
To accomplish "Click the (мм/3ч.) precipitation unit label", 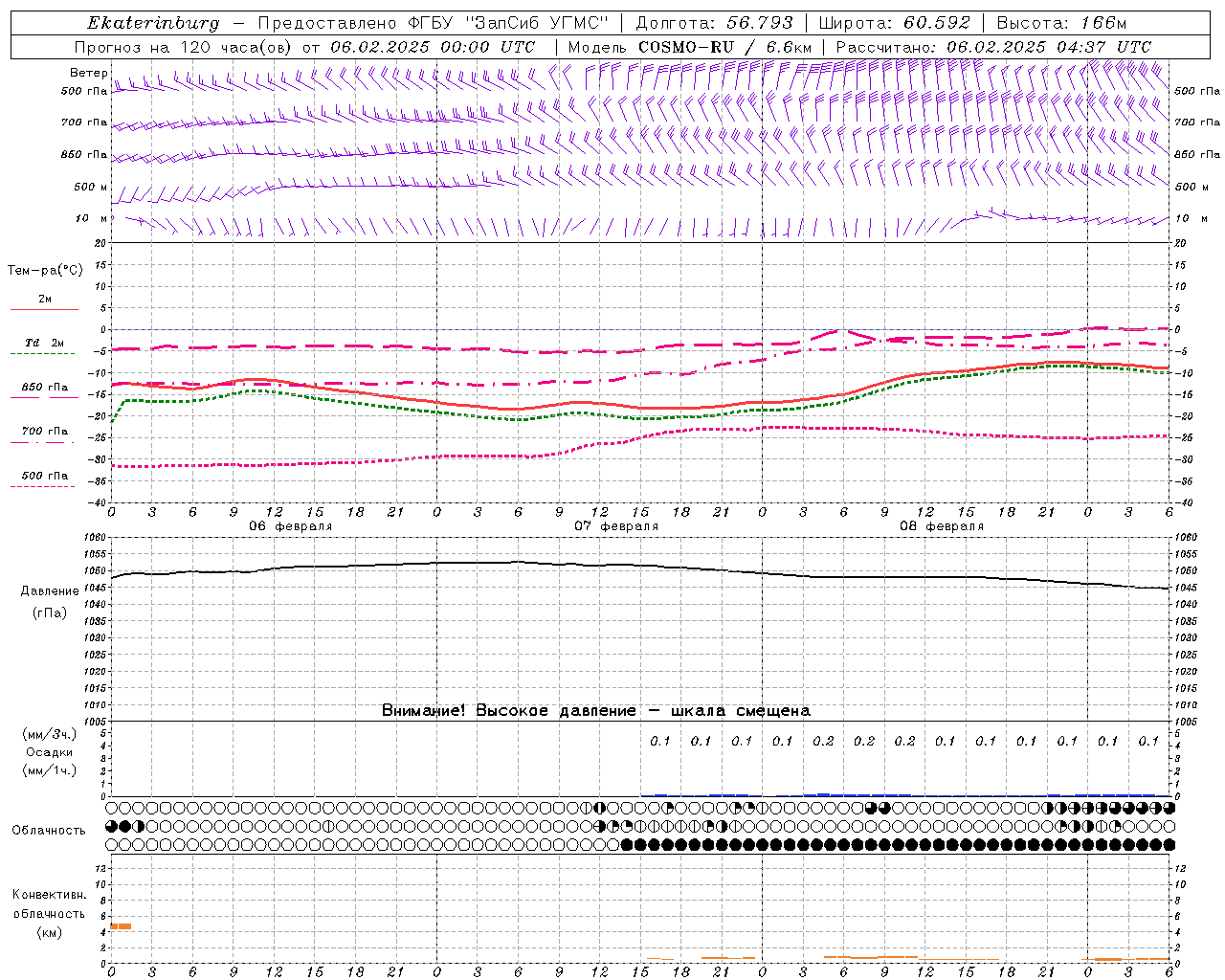I will (x=50, y=734).
